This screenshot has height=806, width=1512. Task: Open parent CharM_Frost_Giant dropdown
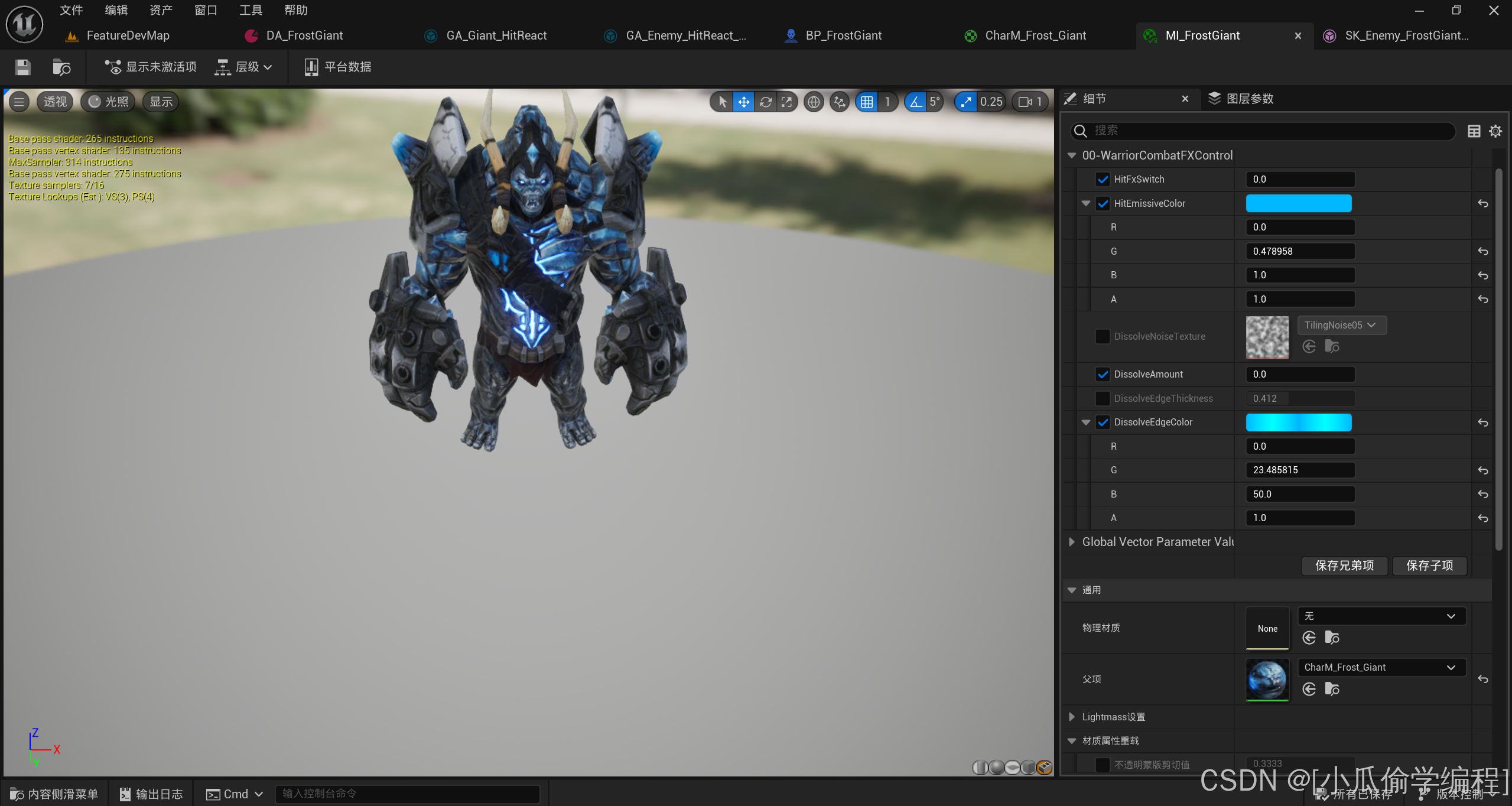click(x=1381, y=667)
